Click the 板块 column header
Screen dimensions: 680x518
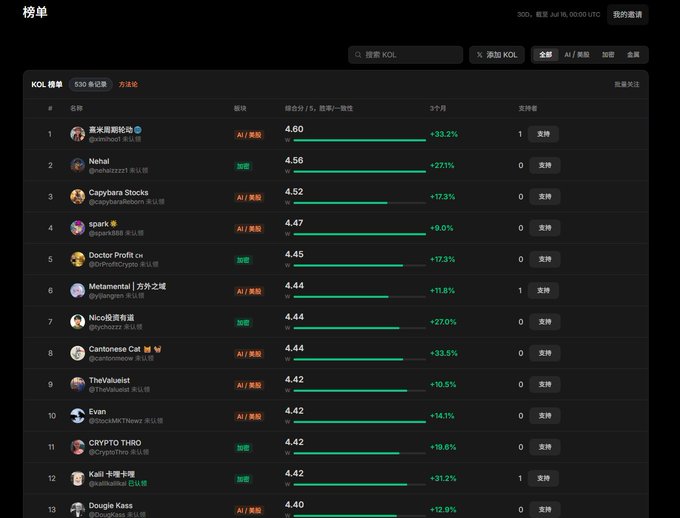tap(240, 108)
